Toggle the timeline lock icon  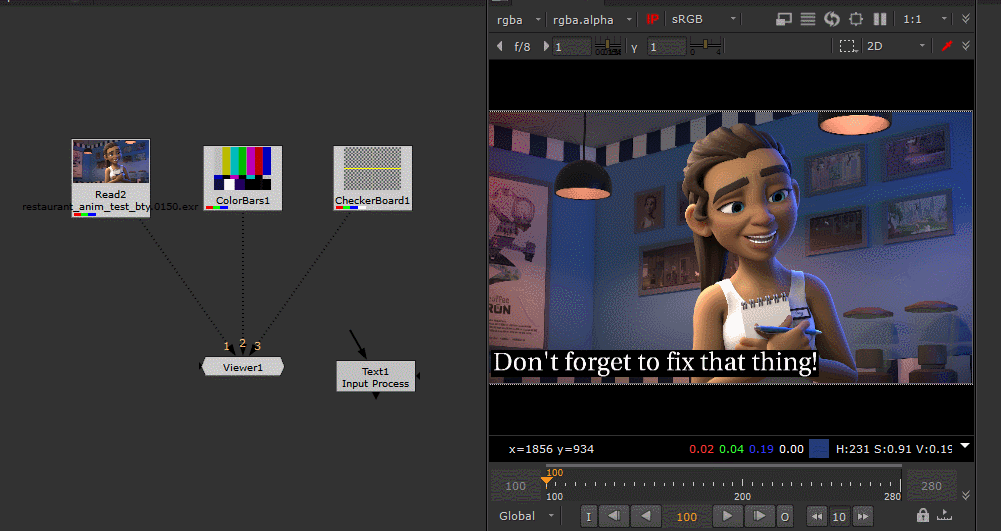922,515
